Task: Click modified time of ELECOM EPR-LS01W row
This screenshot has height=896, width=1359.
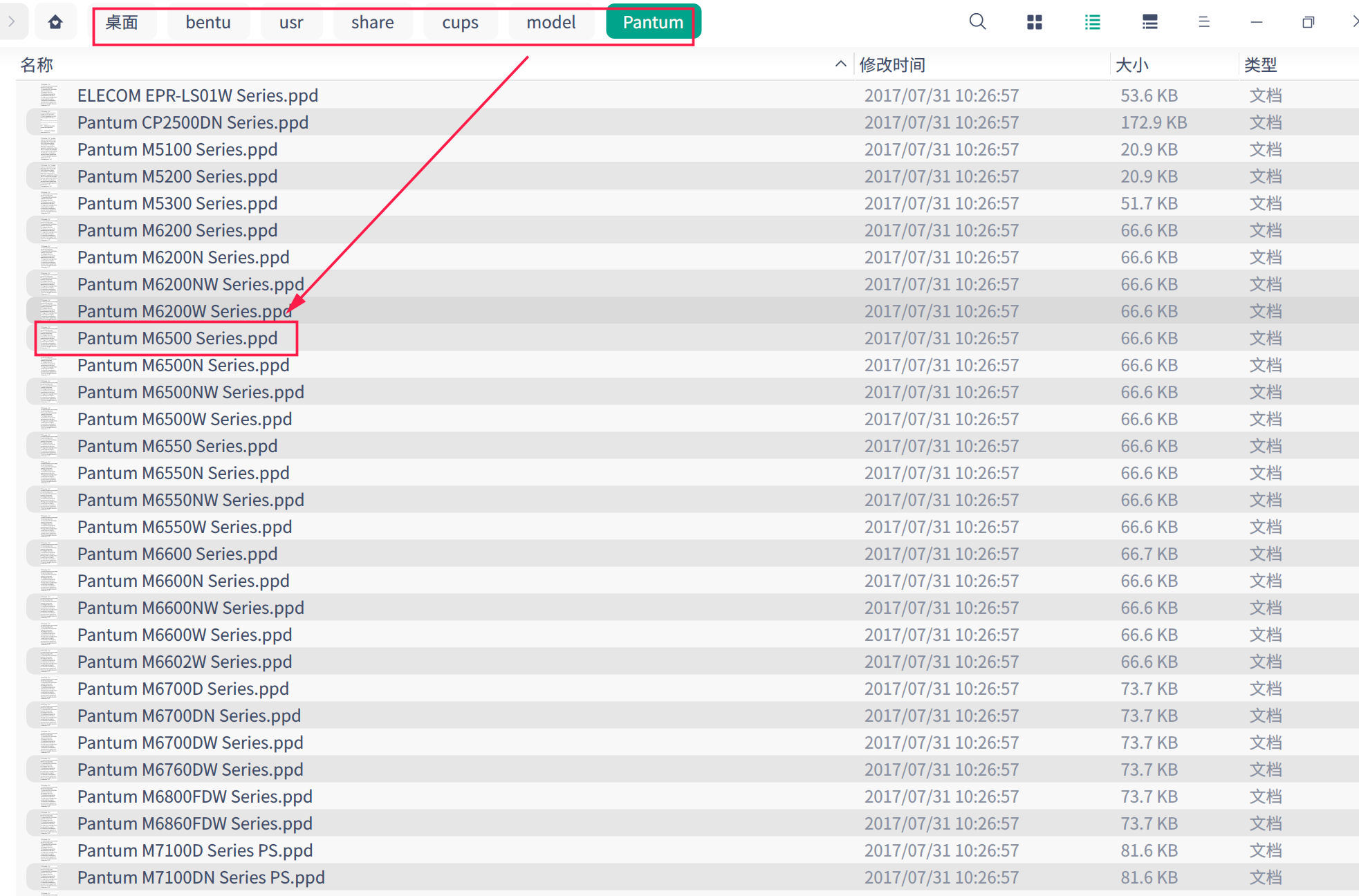Action: coord(941,95)
